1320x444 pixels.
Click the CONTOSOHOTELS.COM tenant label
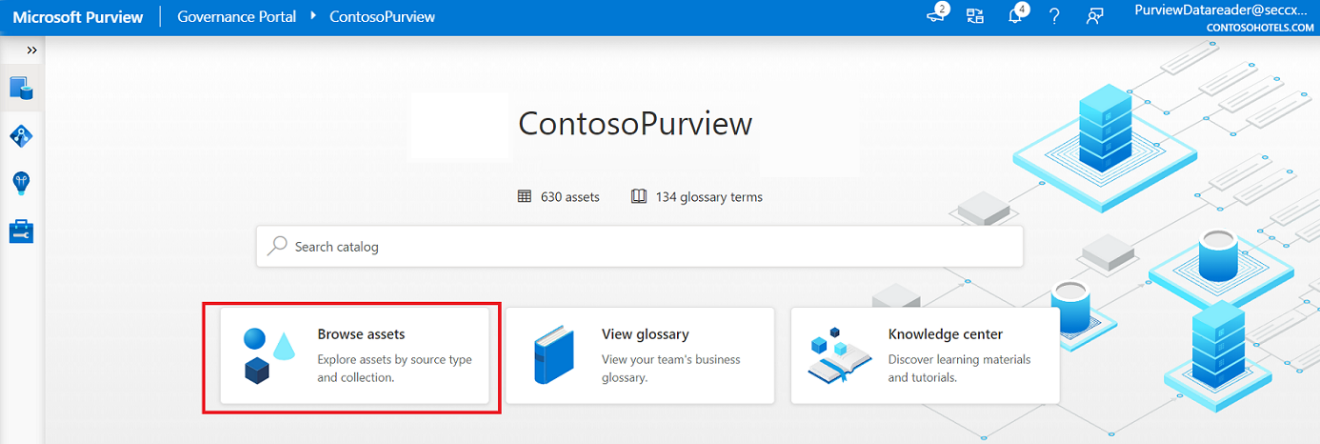(x=1260, y=28)
